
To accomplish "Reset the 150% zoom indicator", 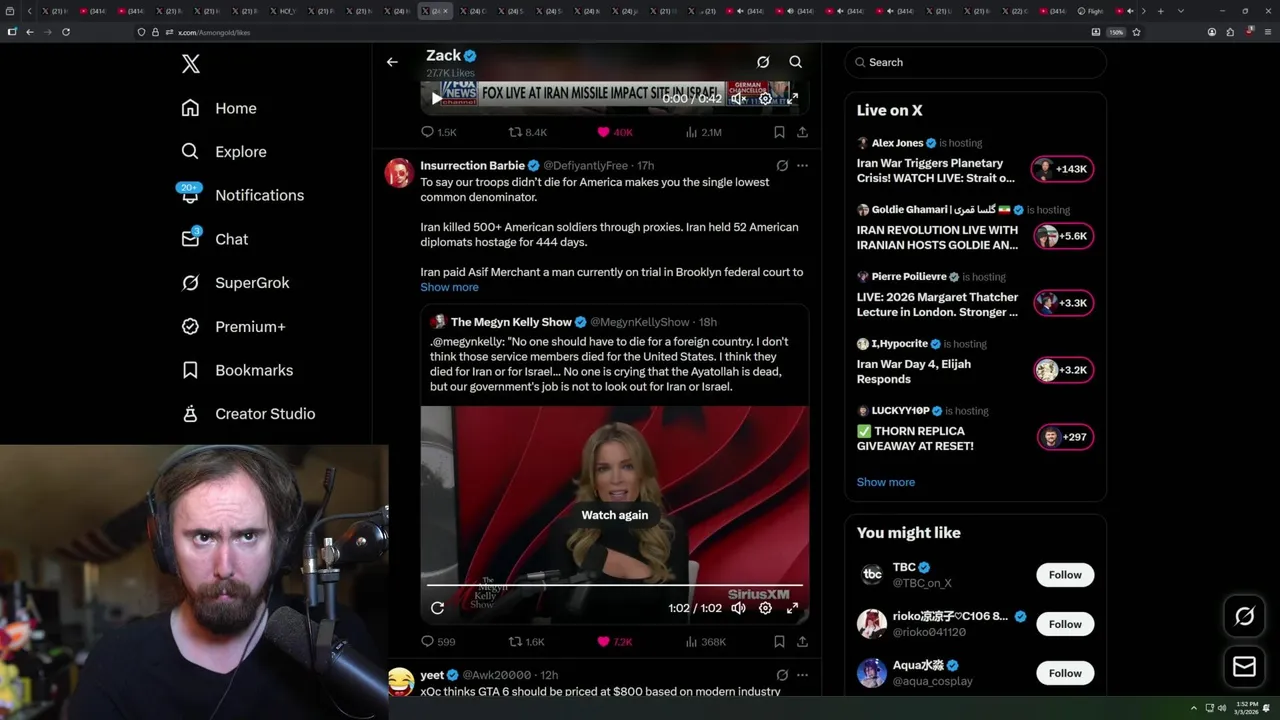I will click(x=1116, y=32).
